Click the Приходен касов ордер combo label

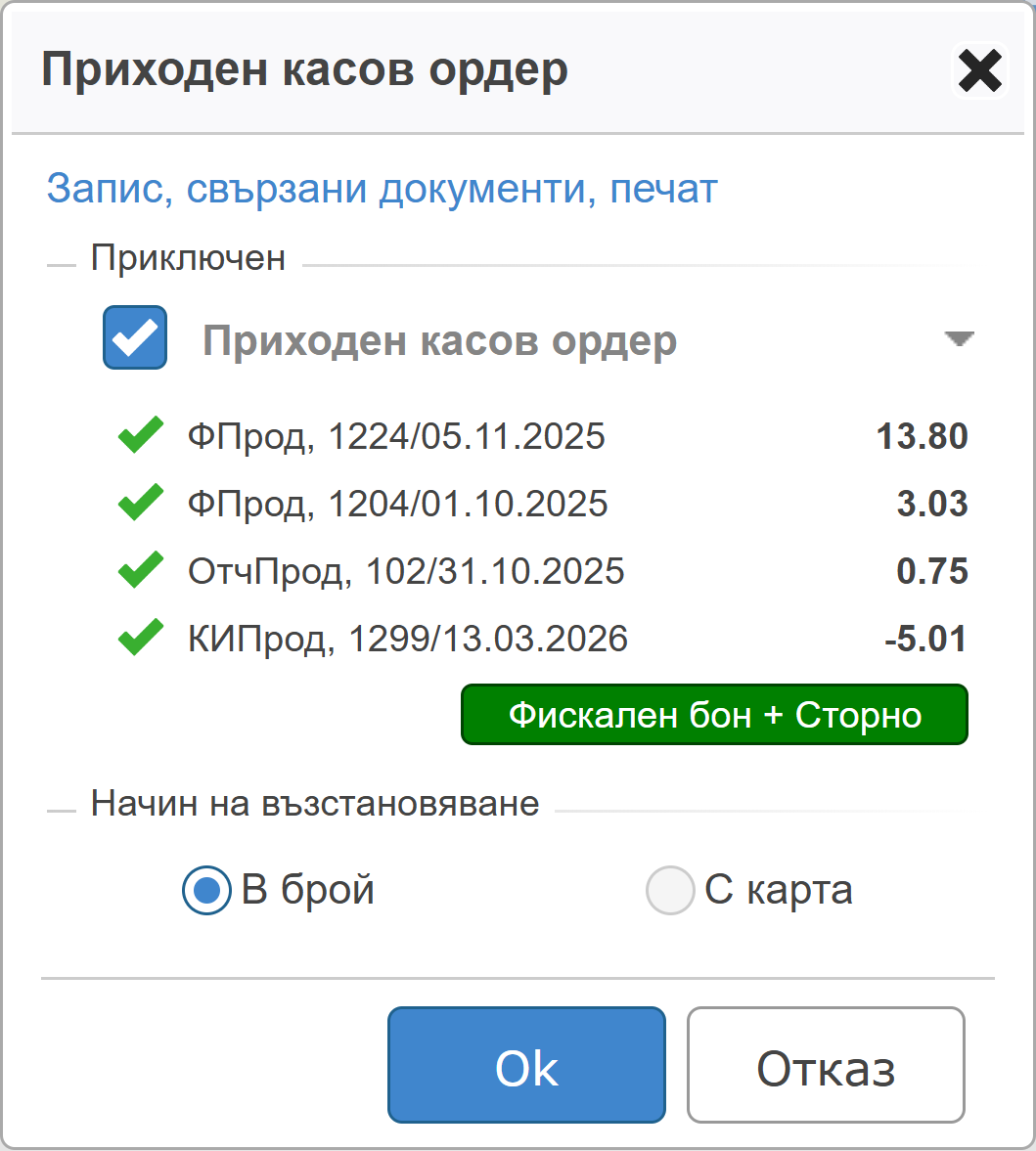point(439,341)
